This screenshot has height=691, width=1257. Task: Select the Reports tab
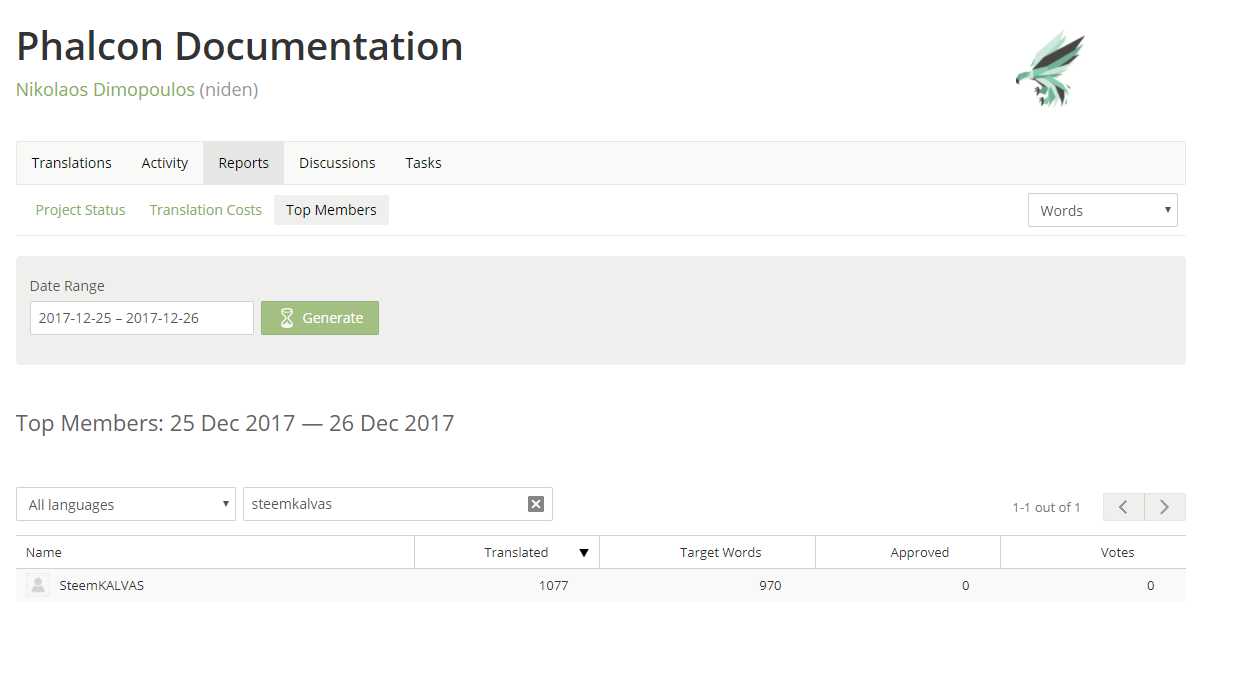point(243,163)
